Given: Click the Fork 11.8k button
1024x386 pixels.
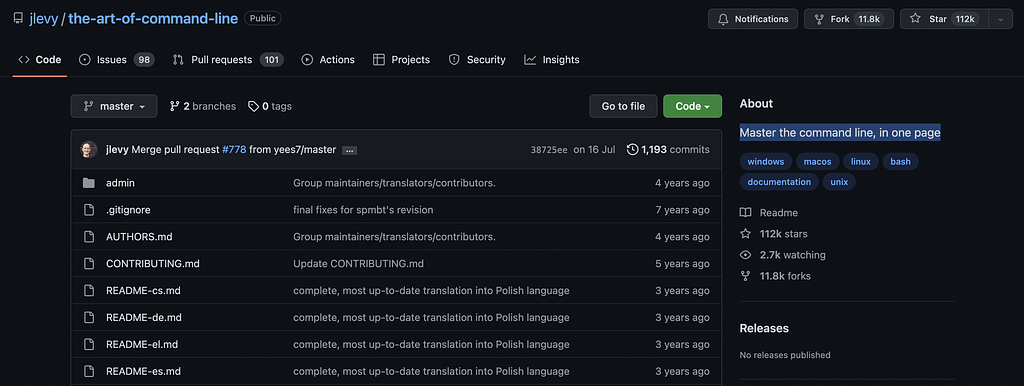Looking at the screenshot, I should coord(849,19).
